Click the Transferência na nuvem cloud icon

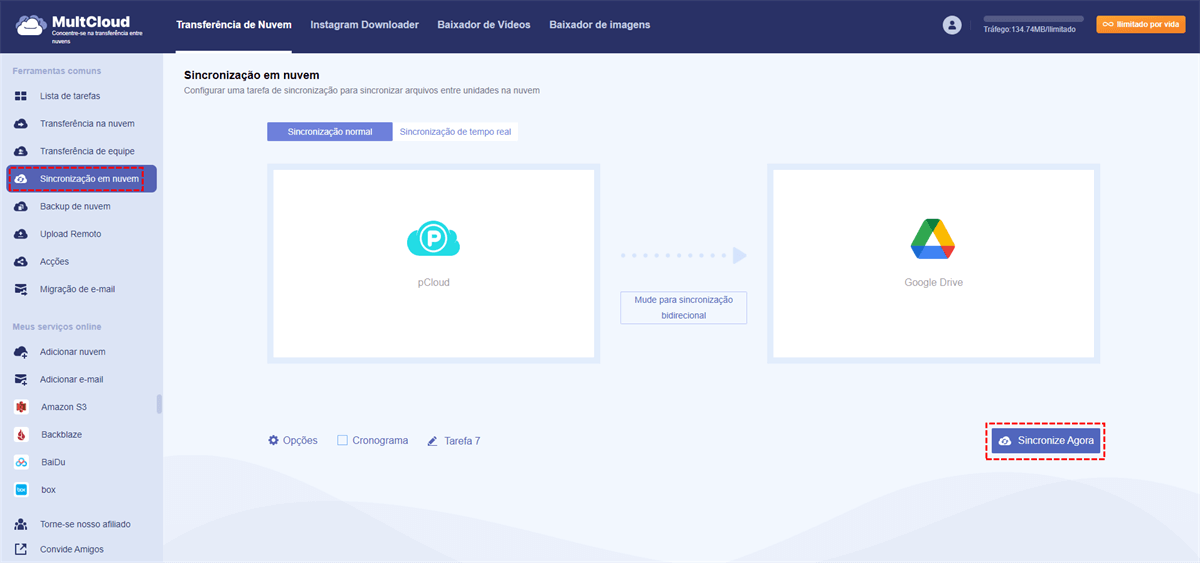[21, 123]
